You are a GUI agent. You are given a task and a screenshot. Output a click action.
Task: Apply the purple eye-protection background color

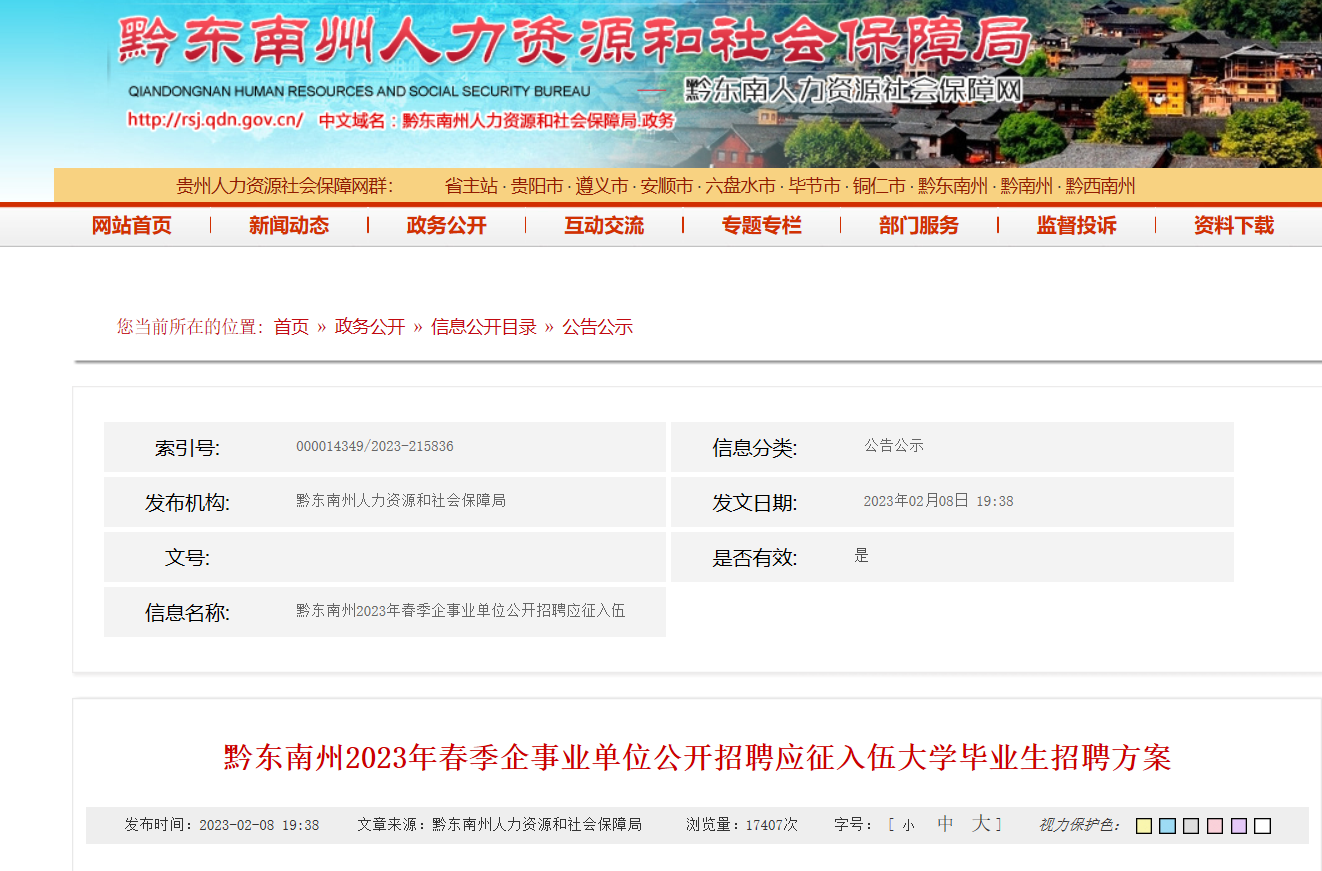click(x=1239, y=826)
